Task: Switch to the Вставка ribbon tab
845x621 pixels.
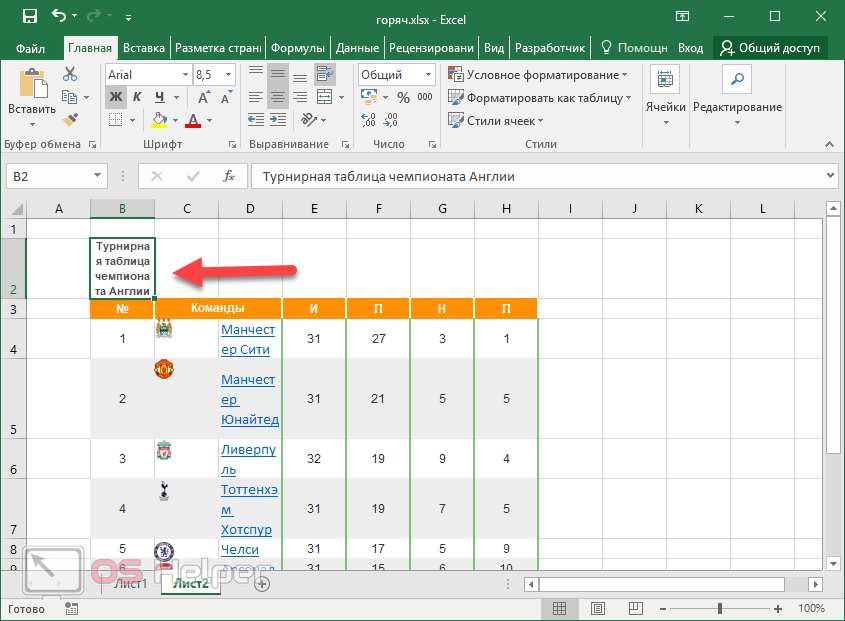Action: 143,46
